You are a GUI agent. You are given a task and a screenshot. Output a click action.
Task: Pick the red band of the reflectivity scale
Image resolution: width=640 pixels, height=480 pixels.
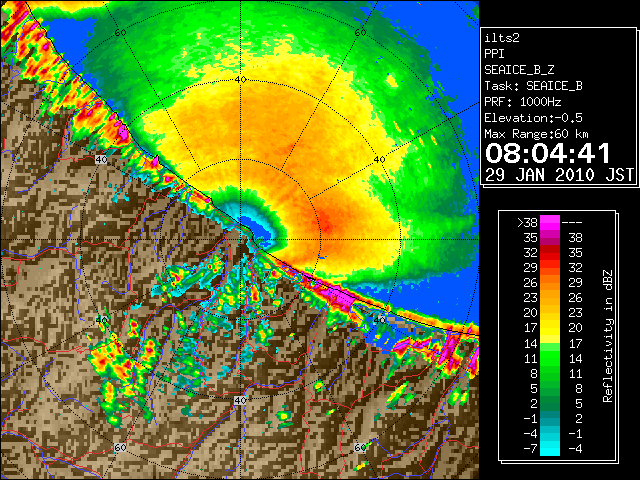point(550,254)
